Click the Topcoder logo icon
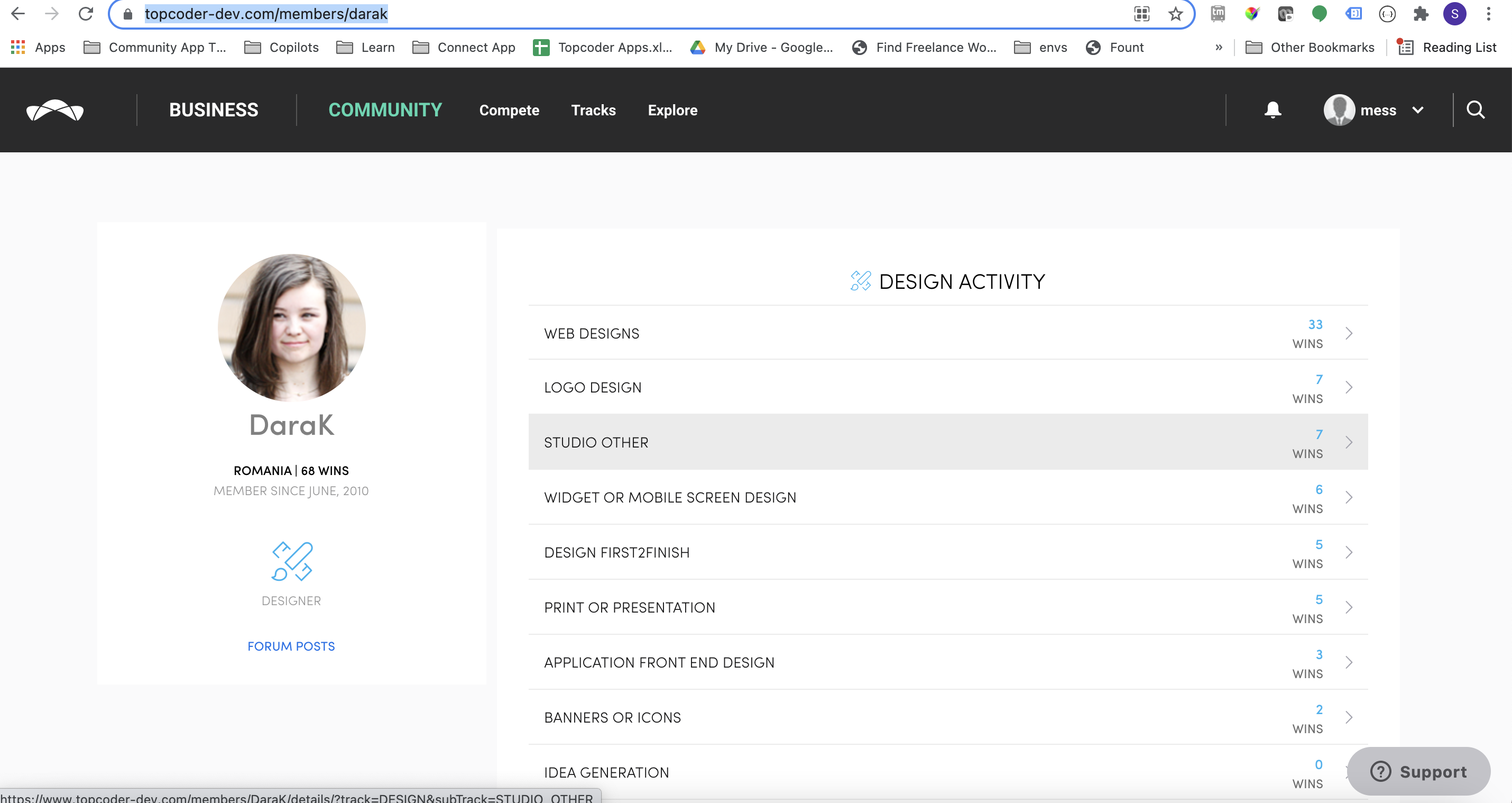Screen dimensions: 1512x803 54,110
